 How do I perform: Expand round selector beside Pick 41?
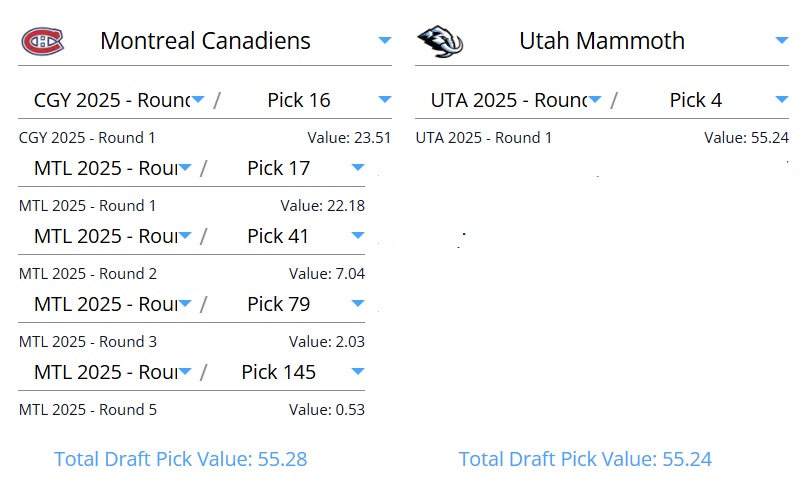pos(185,236)
